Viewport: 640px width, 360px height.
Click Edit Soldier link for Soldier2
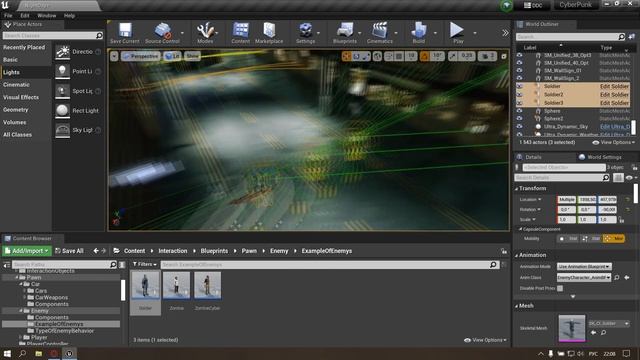[x=614, y=95]
